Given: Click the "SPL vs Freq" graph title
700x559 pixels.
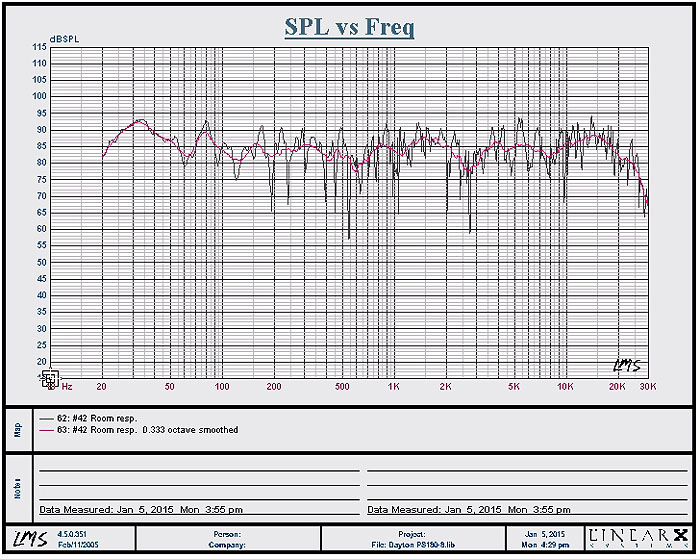Looking at the screenshot, I should (x=349, y=27).
